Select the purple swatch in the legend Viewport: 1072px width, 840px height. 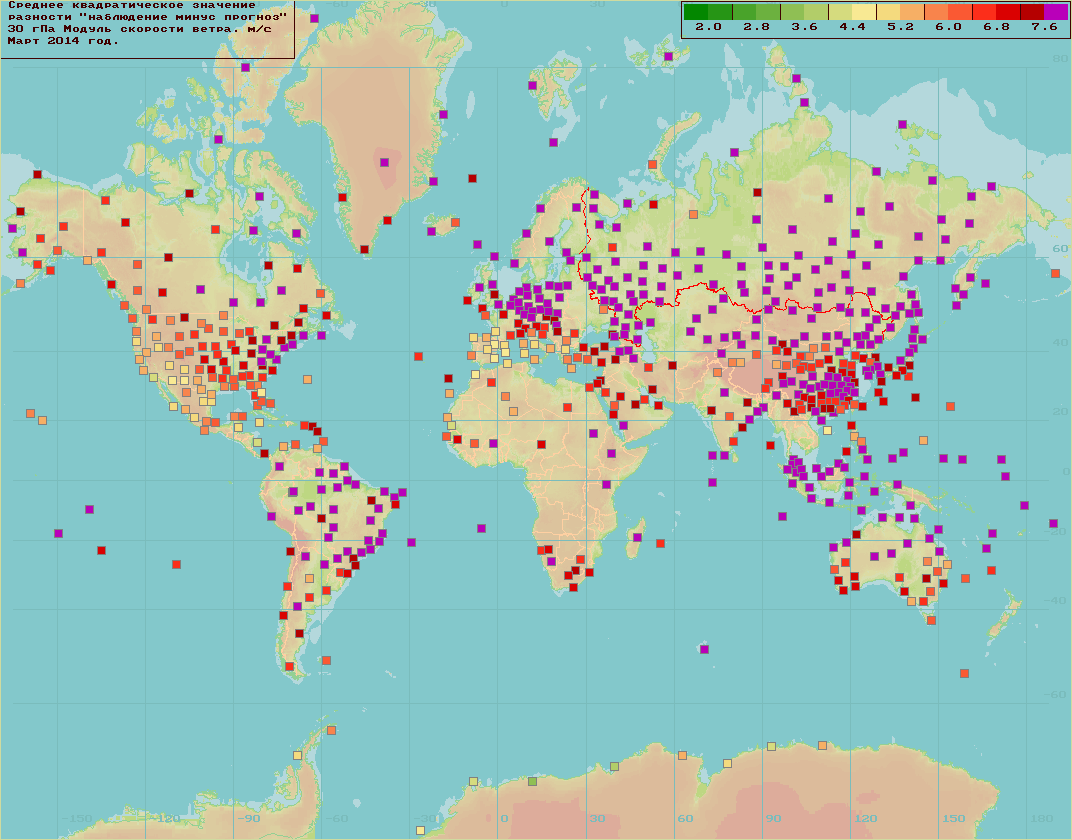pos(1056,12)
